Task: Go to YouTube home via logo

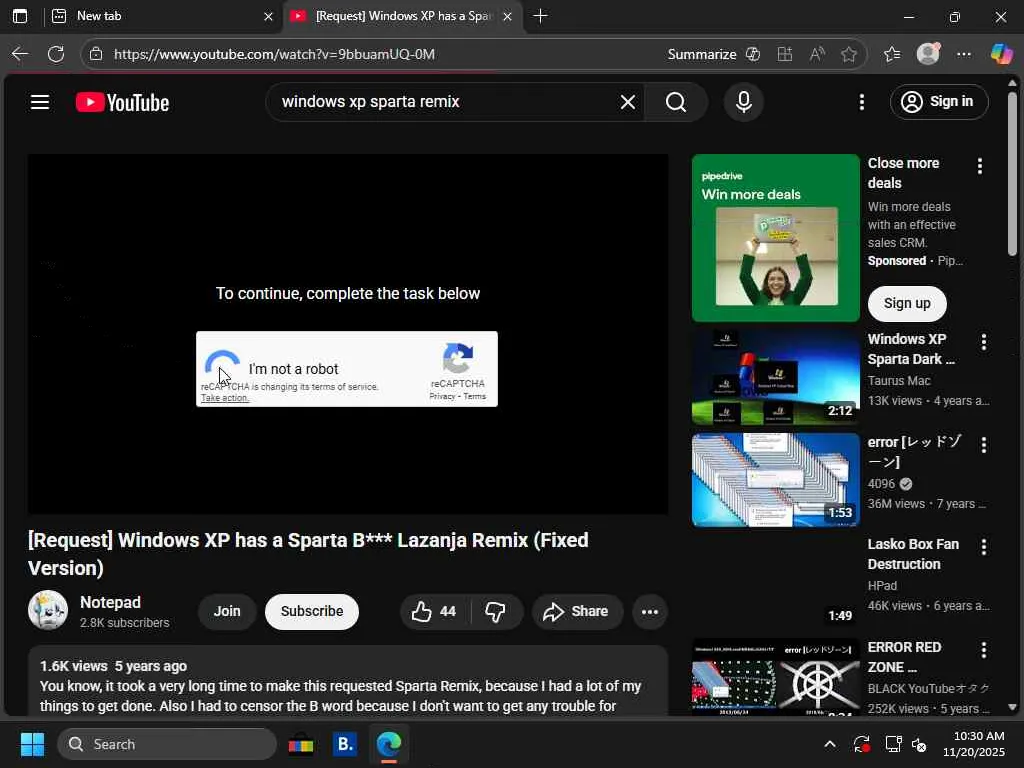Action: tap(122, 103)
